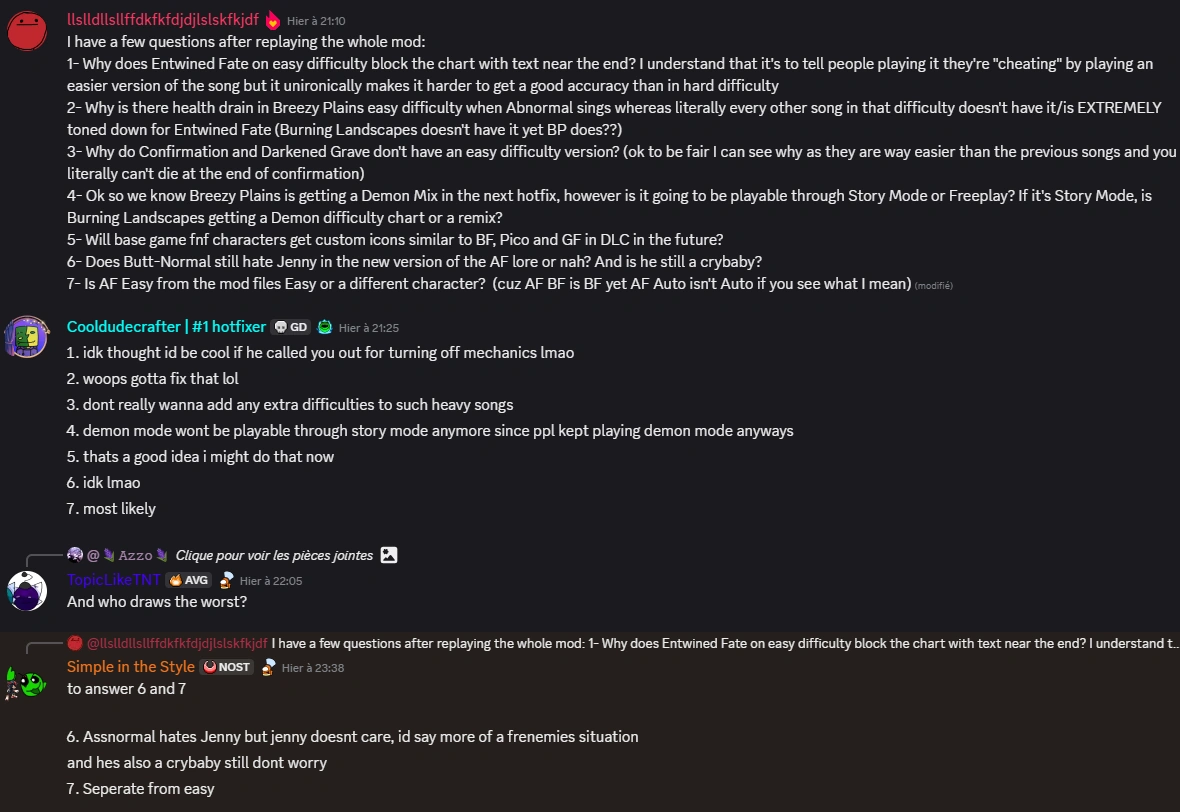The height and width of the screenshot is (812, 1180).
Task: Click the NOST server tag
Action: tap(226, 667)
